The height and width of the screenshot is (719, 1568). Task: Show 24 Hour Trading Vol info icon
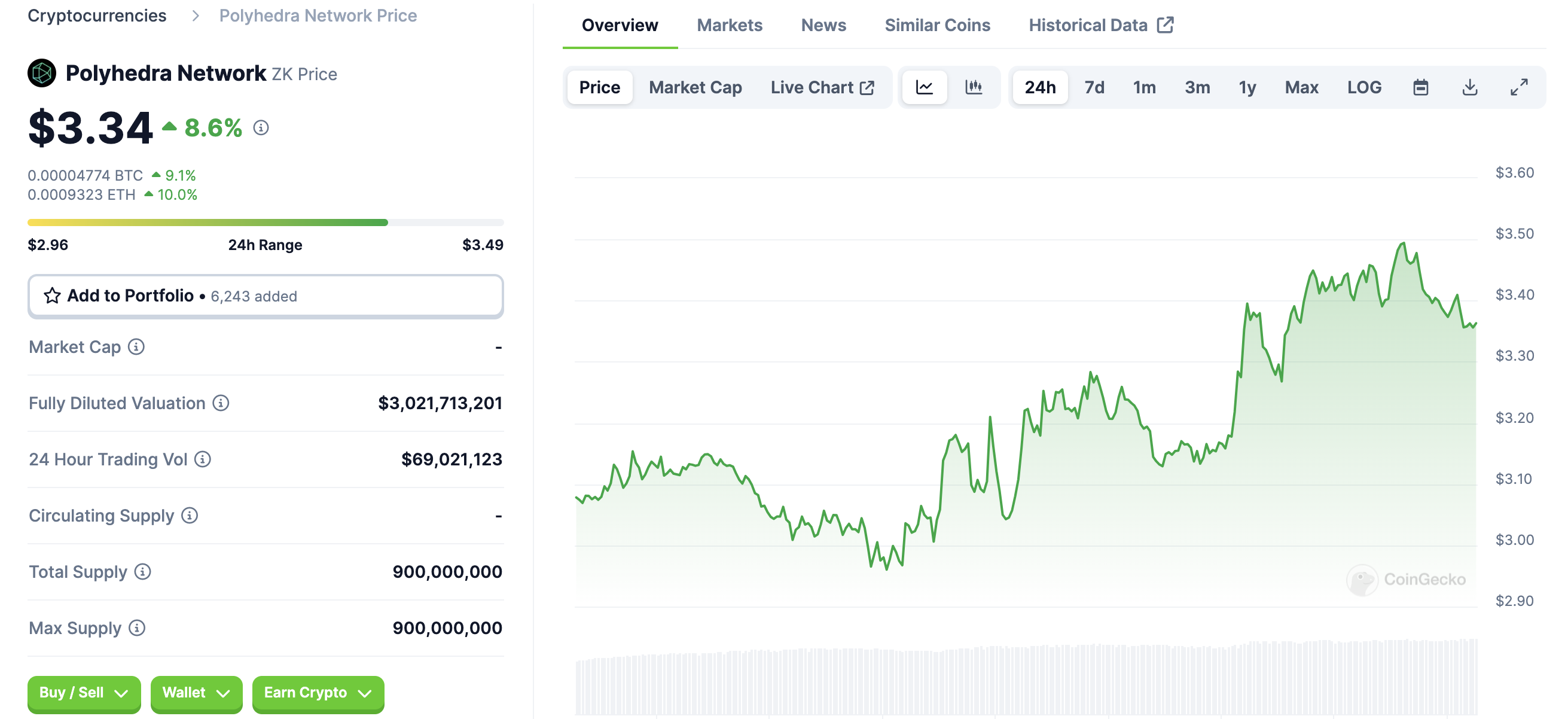click(203, 459)
